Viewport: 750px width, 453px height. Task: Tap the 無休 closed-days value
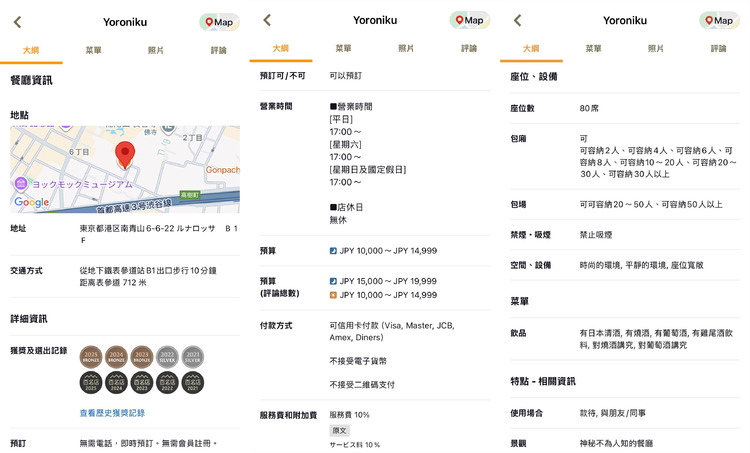[x=338, y=220]
